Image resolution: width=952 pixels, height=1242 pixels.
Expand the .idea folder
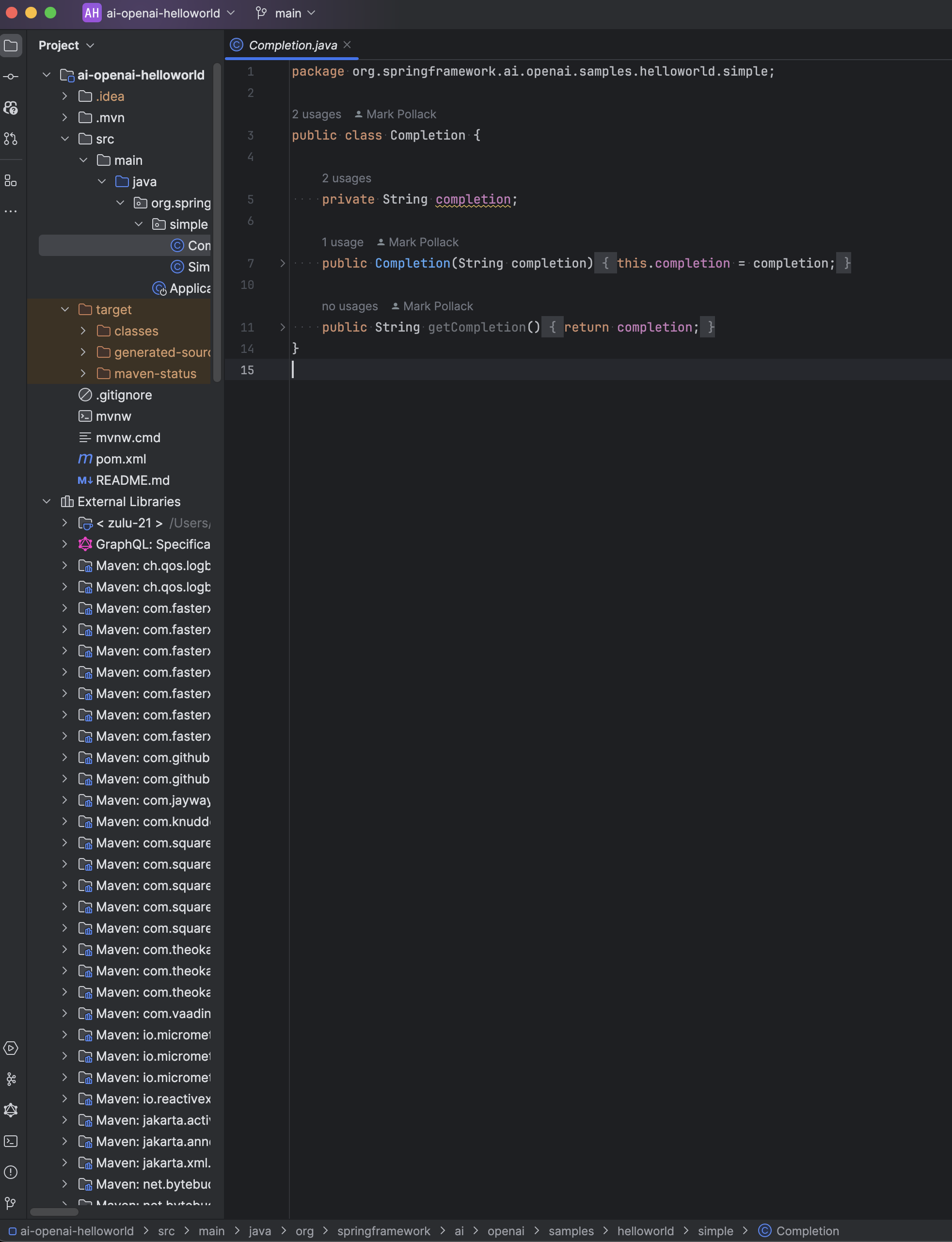click(x=65, y=96)
